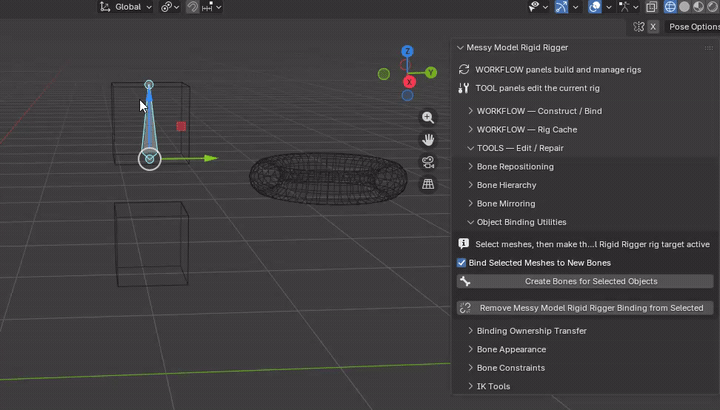Open the Global transform orientation dropdown
Viewport: 720px width, 410px height.
pos(125,7)
